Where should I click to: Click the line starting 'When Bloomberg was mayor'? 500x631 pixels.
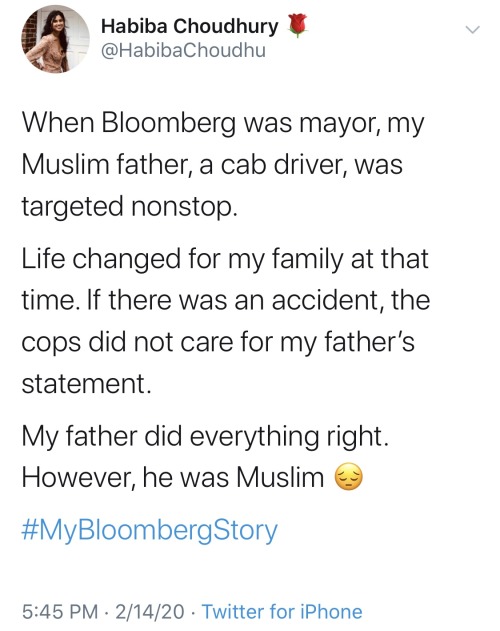click(x=223, y=124)
